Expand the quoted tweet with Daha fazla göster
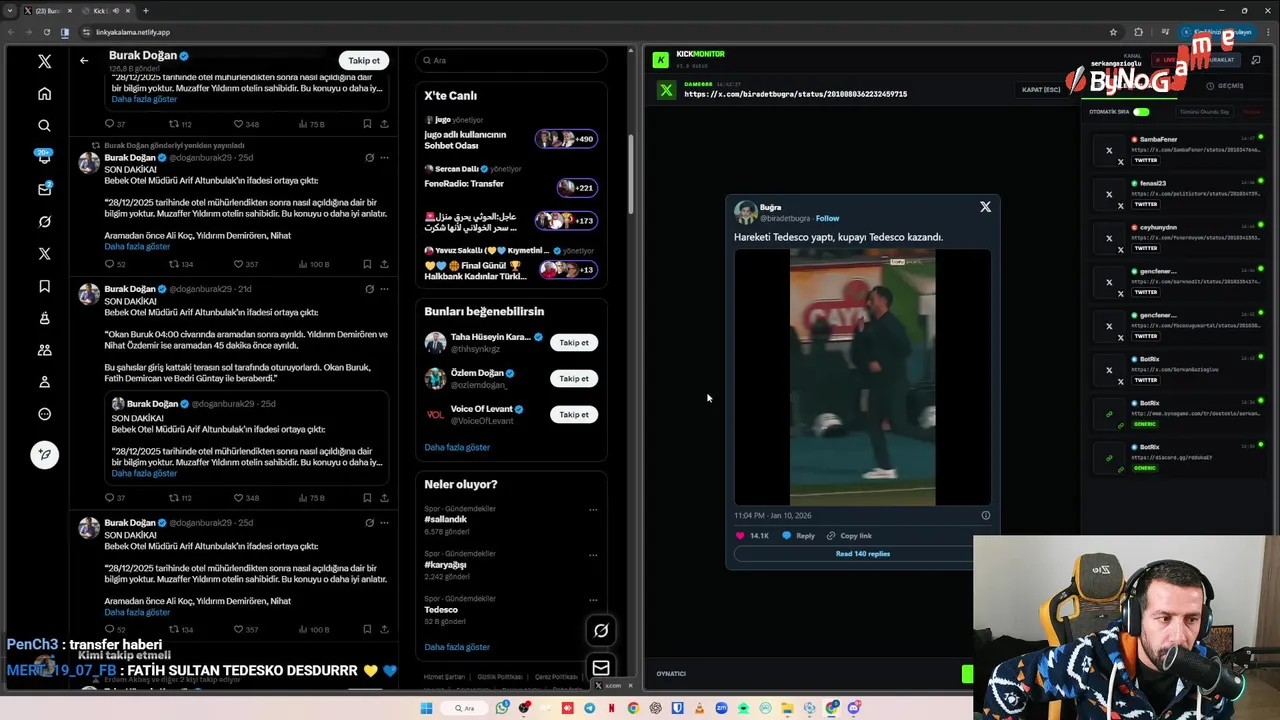The height and width of the screenshot is (720, 1280). pos(144,473)
